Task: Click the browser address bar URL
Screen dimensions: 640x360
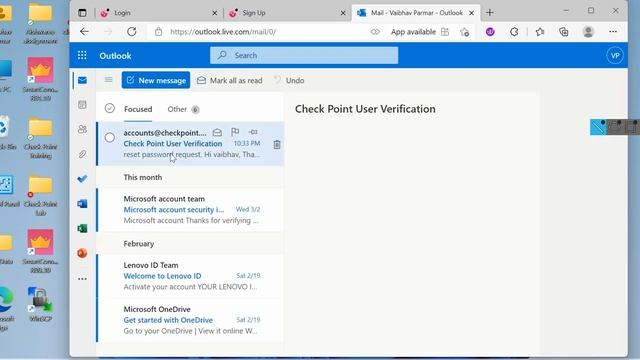Action: coord(223,31)
